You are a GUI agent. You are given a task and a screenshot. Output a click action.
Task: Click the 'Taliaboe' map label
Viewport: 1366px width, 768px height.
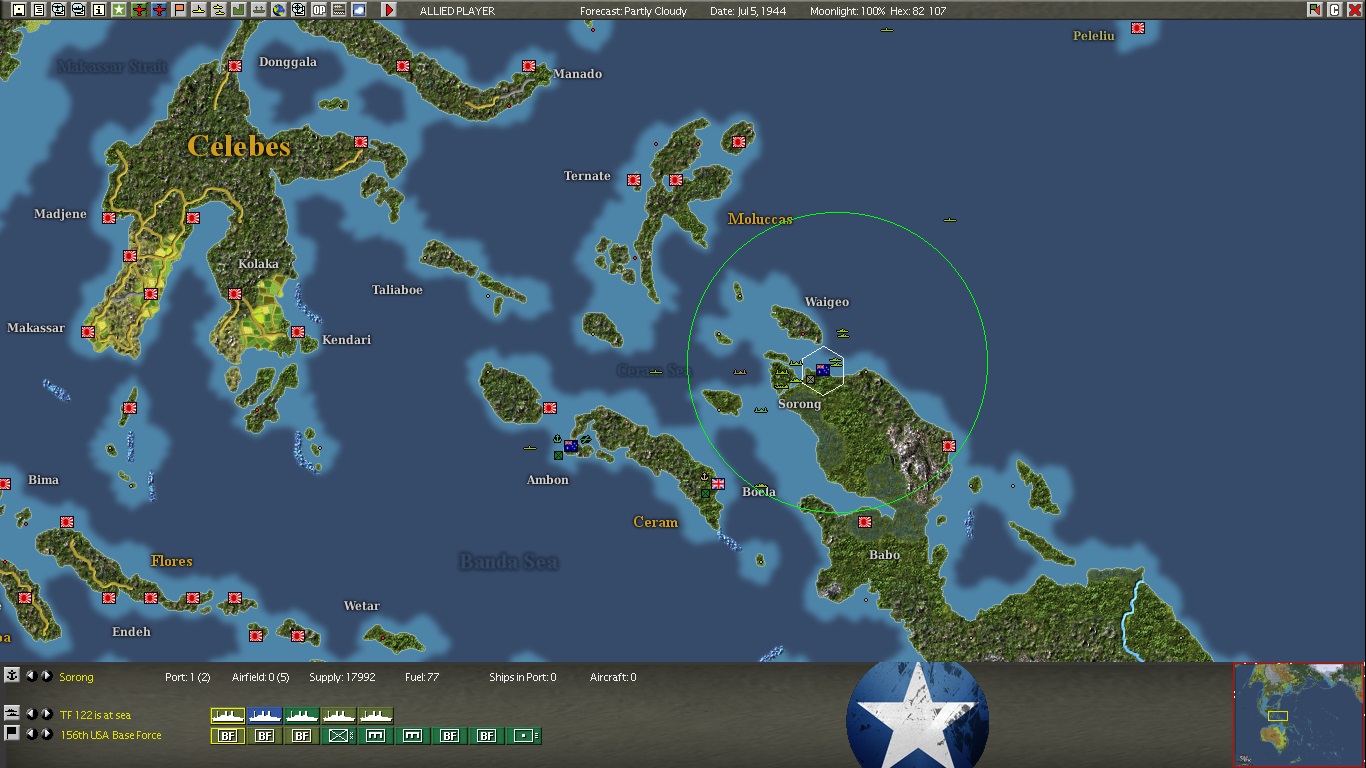coord(397,290)
